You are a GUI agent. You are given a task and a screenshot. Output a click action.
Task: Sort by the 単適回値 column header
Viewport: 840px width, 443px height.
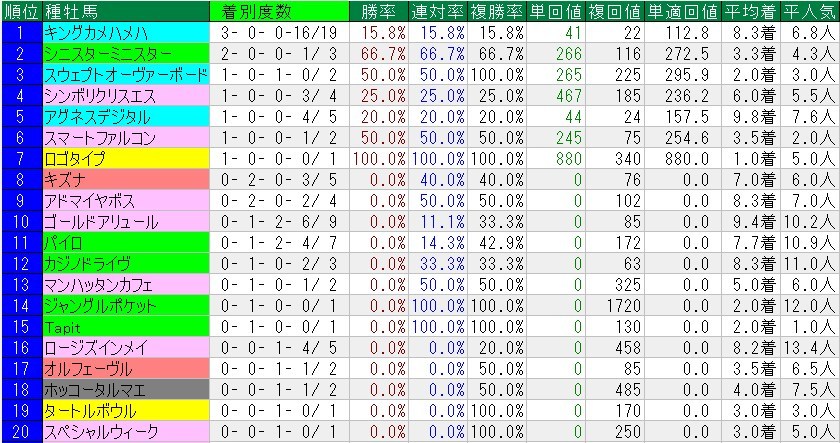[x=682, y=11]
